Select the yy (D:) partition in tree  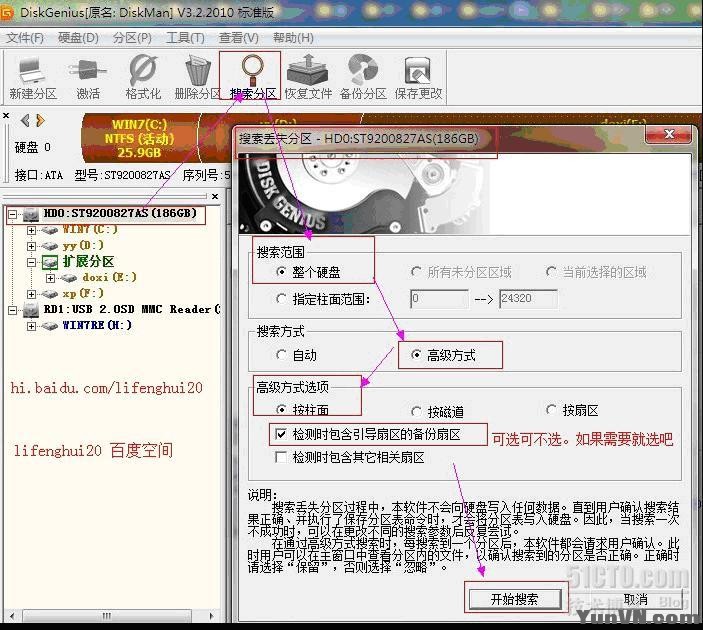point(83,246)
